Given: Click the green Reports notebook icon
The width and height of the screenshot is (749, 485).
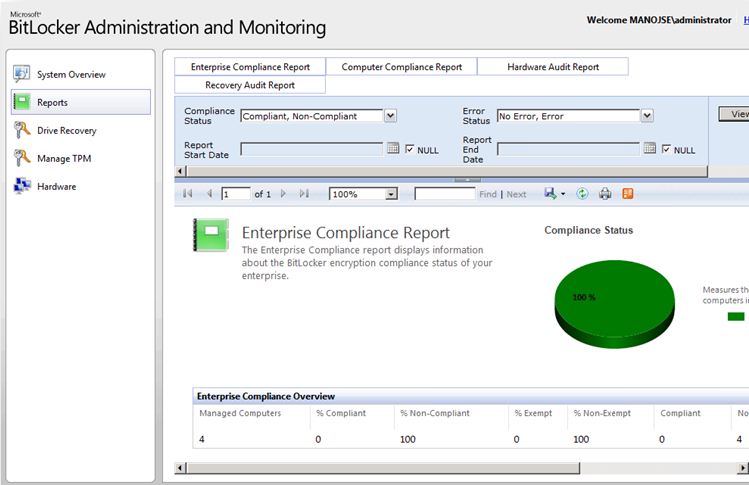Looking at the screenshot, I should pos(22,102).
